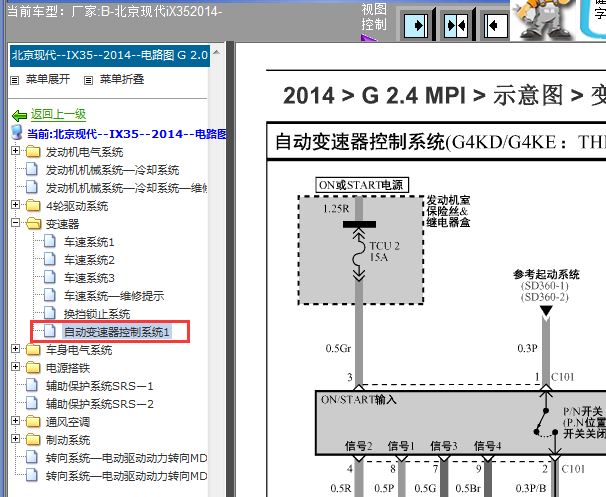Click the right-arrow view control button

(416, 26)
